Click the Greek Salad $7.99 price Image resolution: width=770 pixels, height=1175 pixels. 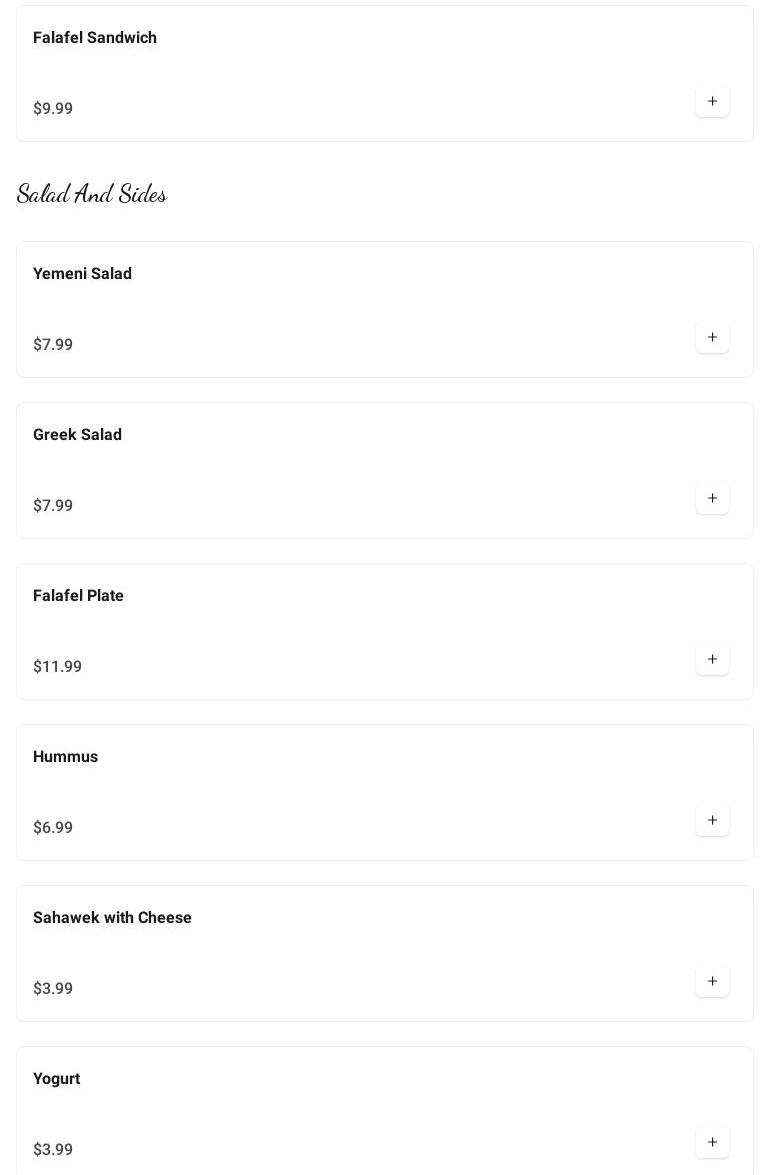(x=53, y=506)
